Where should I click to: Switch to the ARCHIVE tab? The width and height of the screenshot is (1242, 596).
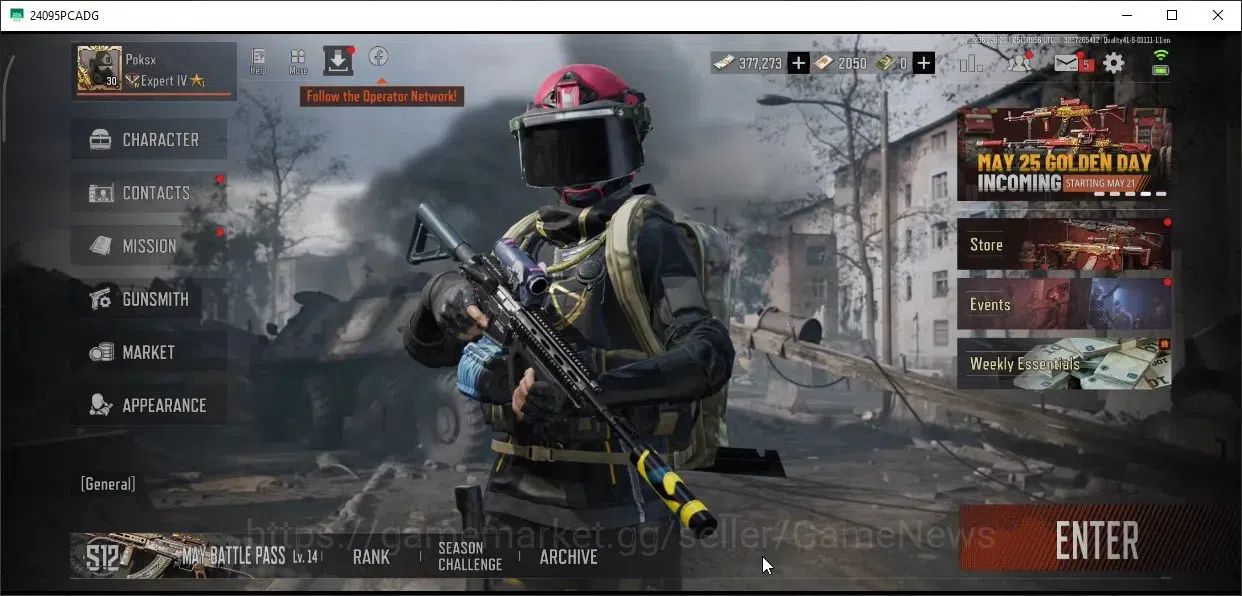(568, 557)
